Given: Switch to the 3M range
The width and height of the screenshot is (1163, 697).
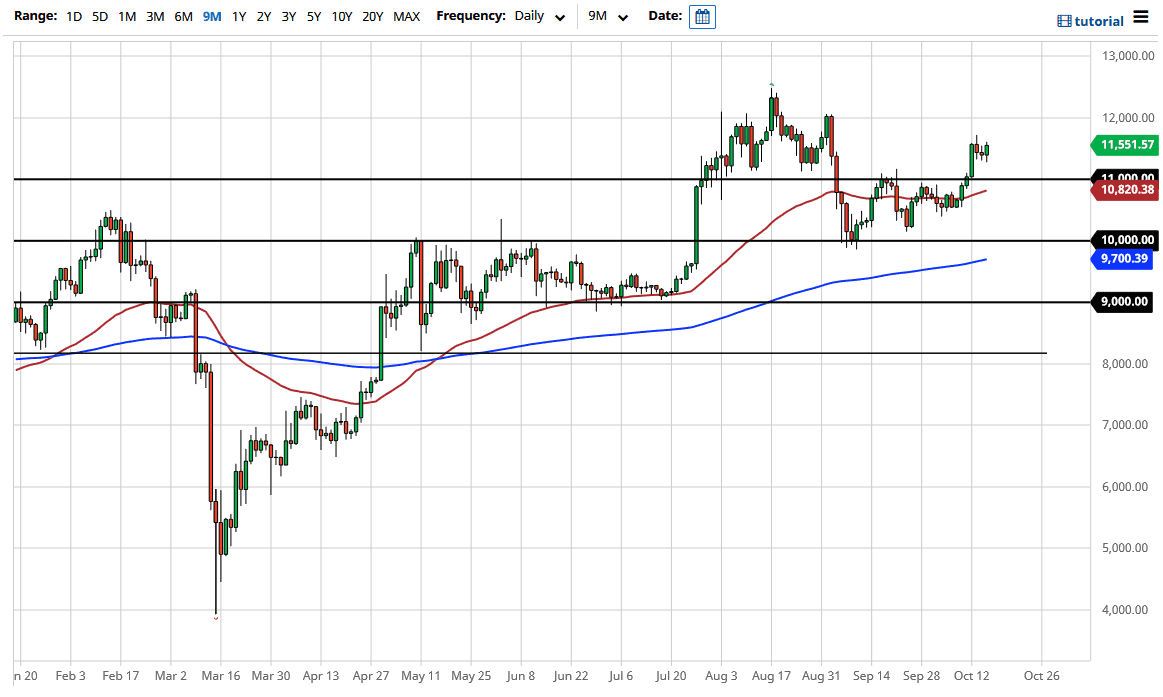Looking at the screenshot, I should tap(155, 16).
